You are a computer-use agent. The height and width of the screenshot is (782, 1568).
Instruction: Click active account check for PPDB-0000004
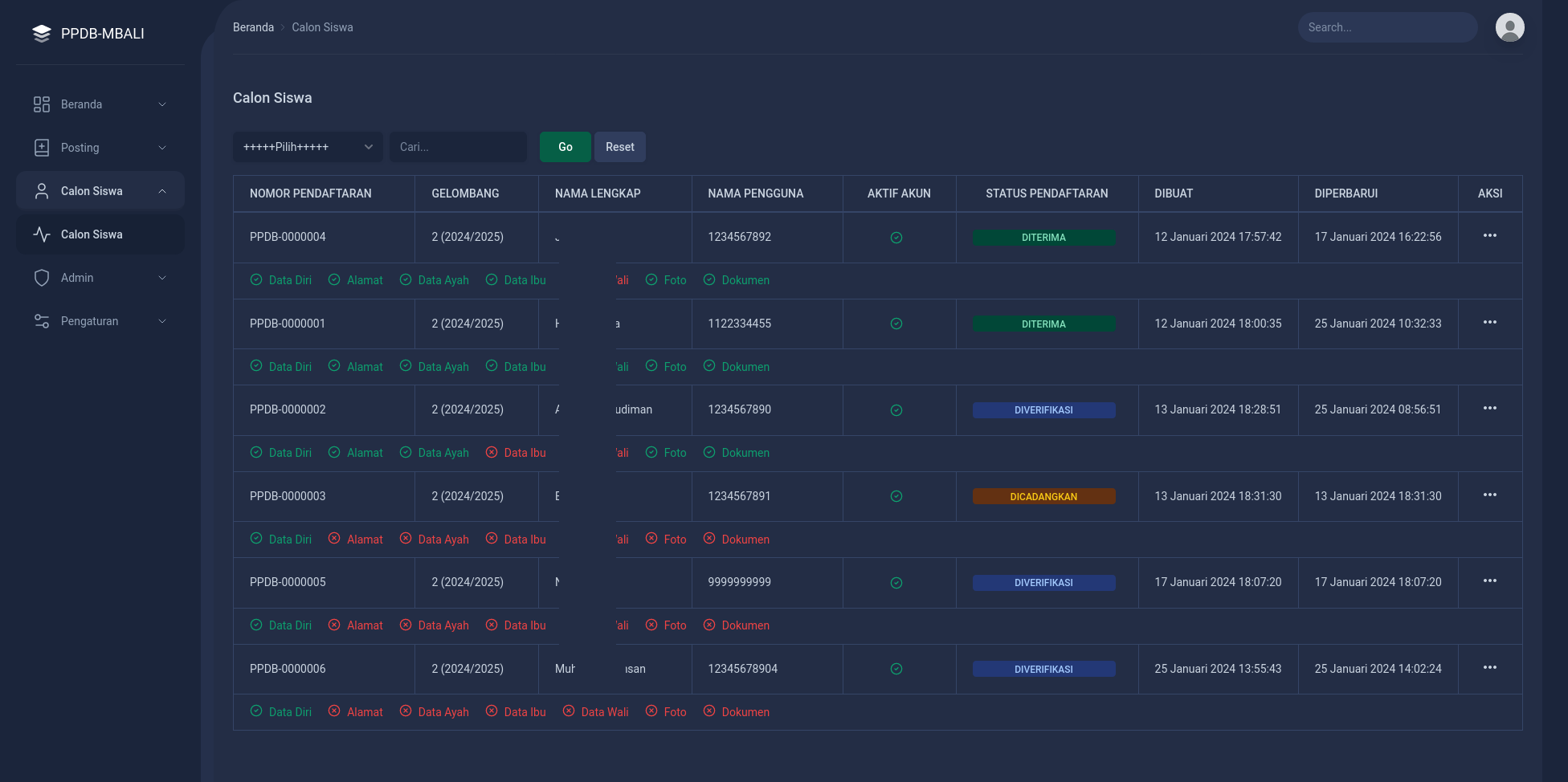click(x=896, y=238)
